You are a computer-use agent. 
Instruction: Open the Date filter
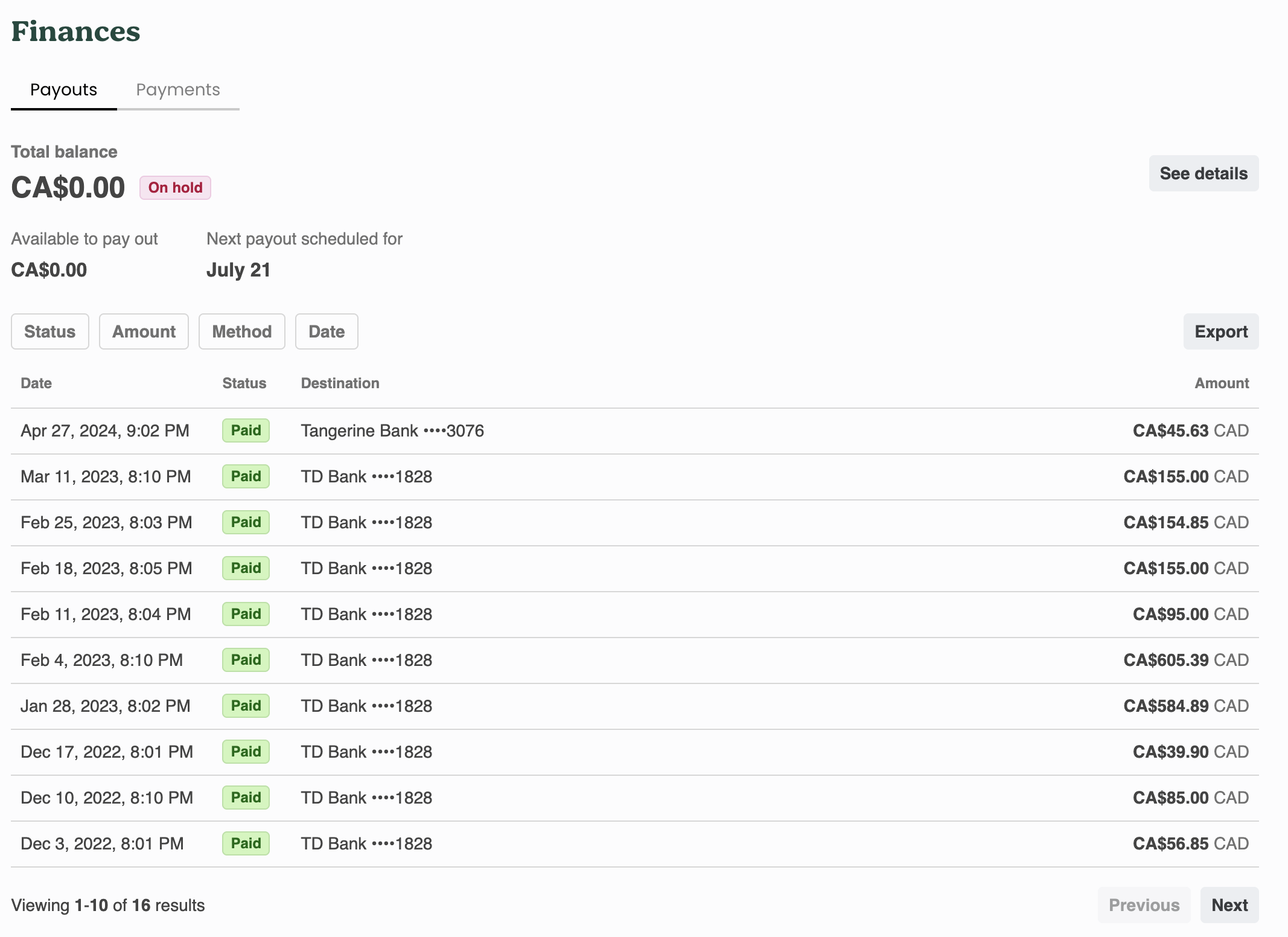tap(327, 331)
